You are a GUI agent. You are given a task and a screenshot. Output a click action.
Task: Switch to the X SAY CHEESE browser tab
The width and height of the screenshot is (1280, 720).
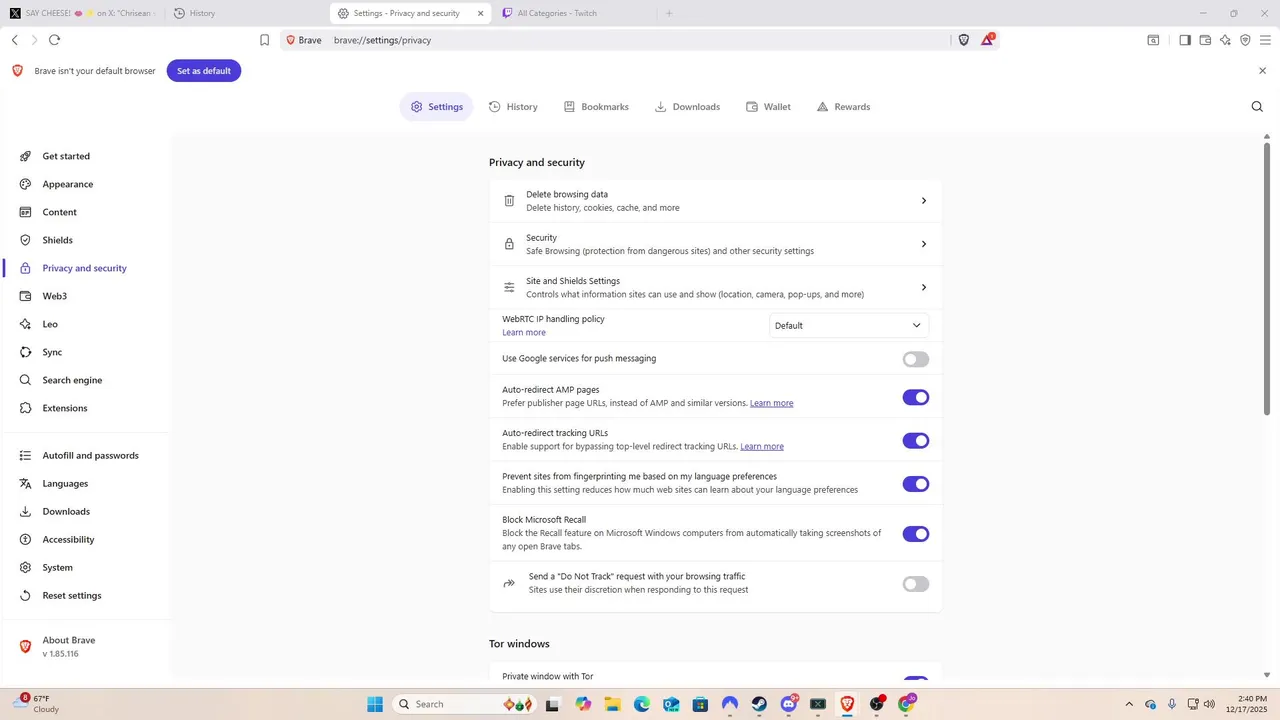point(82,13)
